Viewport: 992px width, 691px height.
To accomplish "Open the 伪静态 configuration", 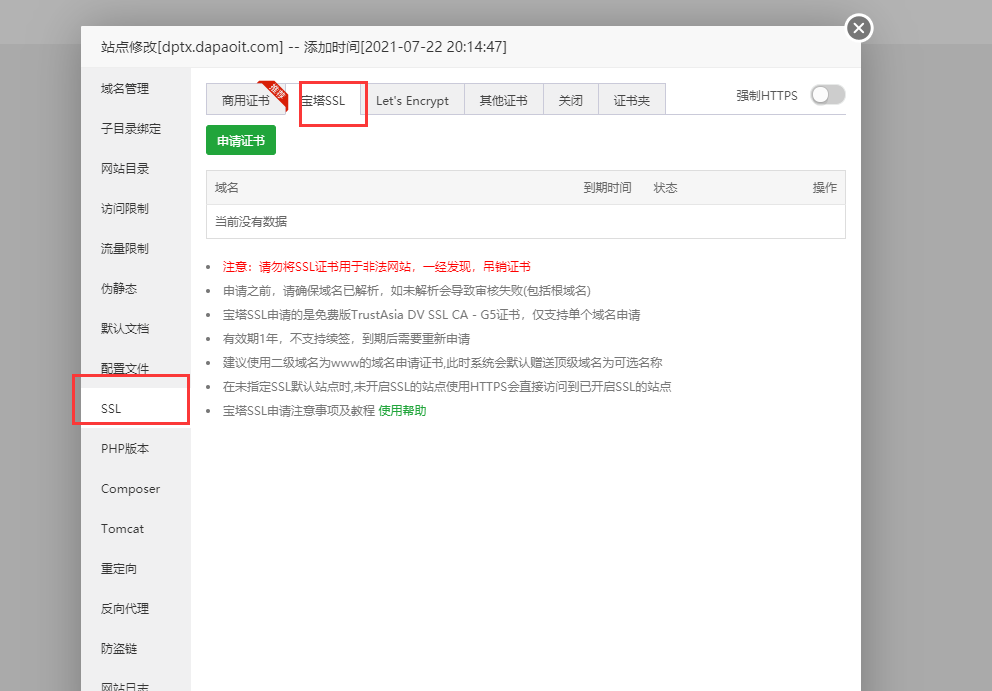I will tap(118, 288).
